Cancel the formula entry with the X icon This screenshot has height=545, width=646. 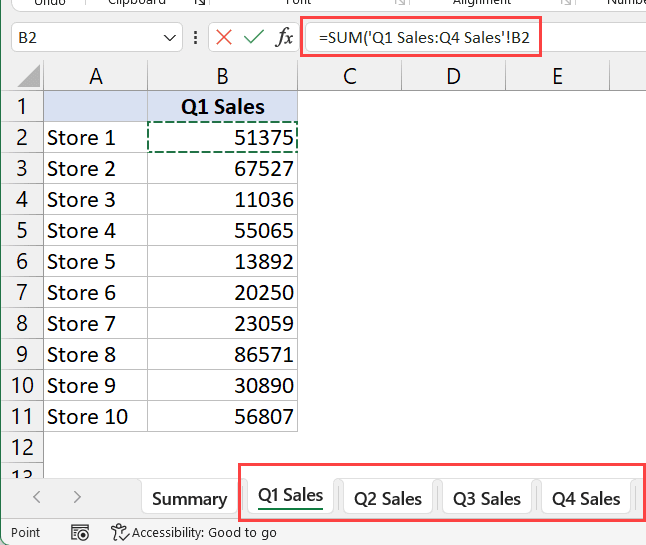coord(224,37)
